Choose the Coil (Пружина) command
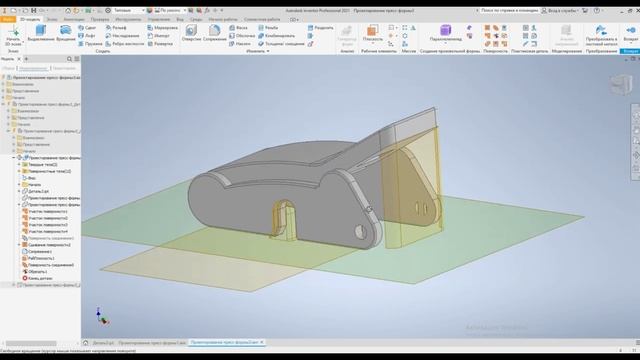Image resolution: width=640 pixels, height=360 pixels. coord(90,44)
